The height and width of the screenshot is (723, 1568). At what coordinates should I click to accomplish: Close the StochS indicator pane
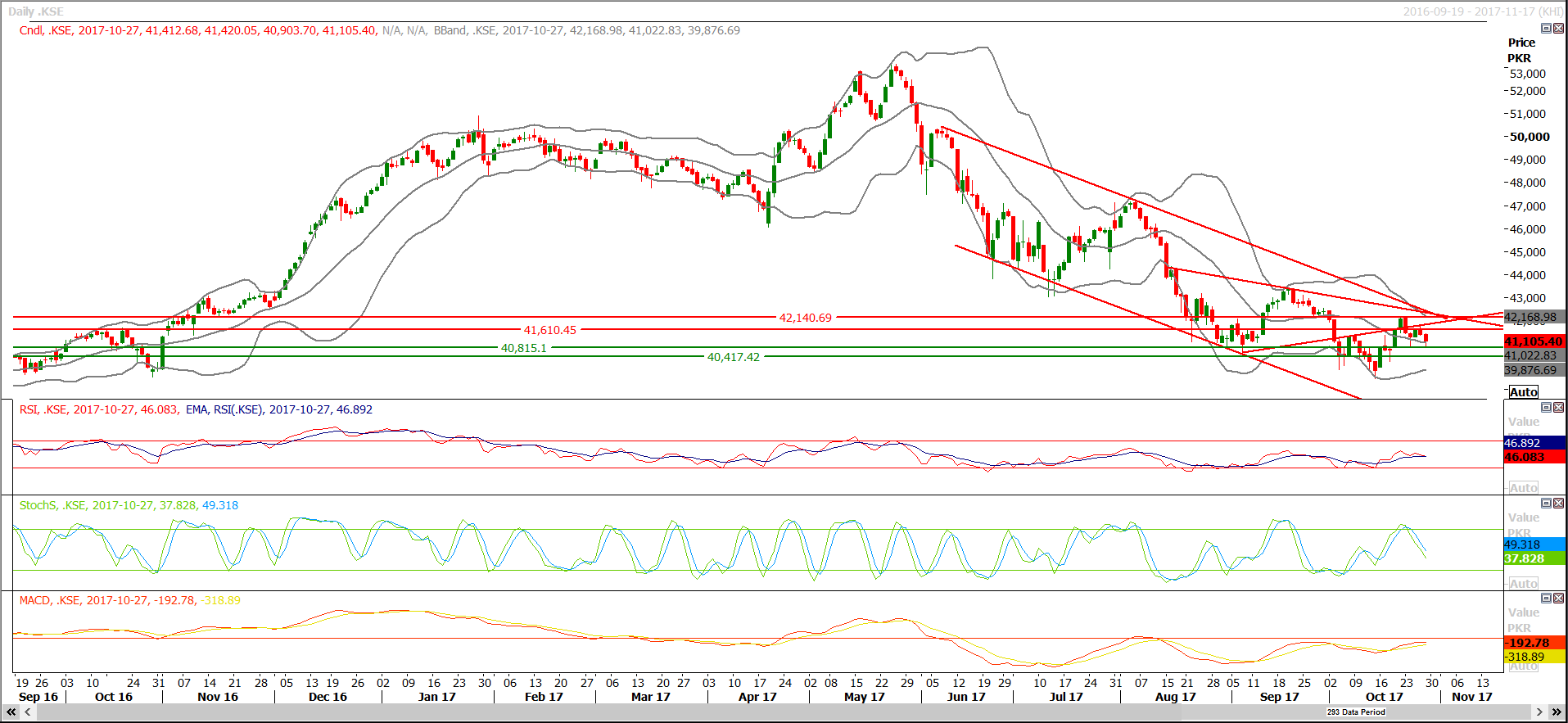coord(1558,504)
